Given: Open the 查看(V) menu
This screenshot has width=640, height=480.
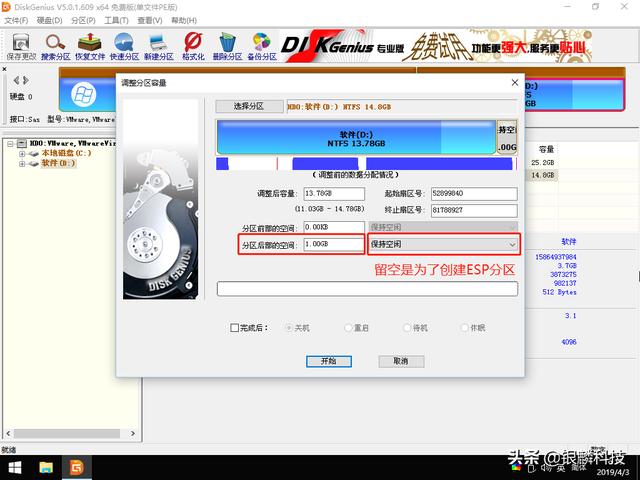Looking at the screenshot, I should (150, 20).
